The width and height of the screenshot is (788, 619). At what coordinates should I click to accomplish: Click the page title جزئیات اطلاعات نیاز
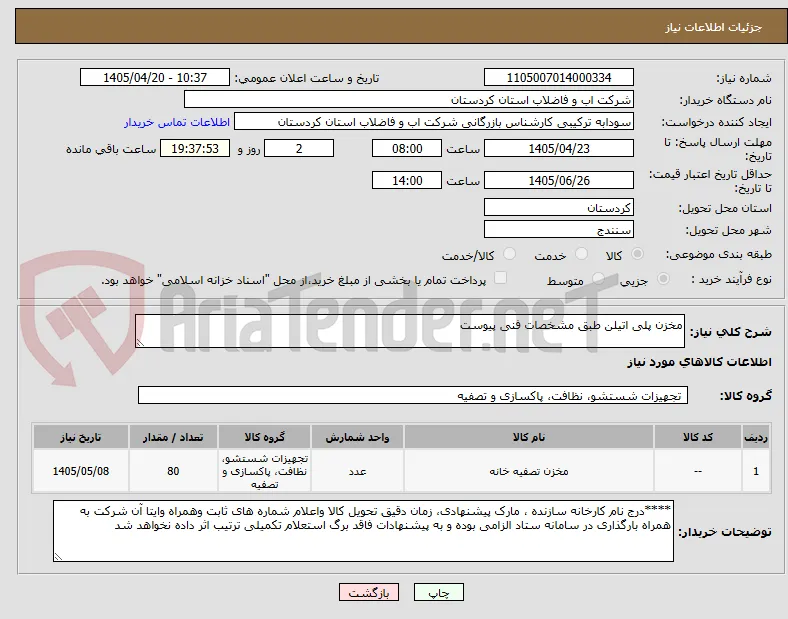(714, 27)
